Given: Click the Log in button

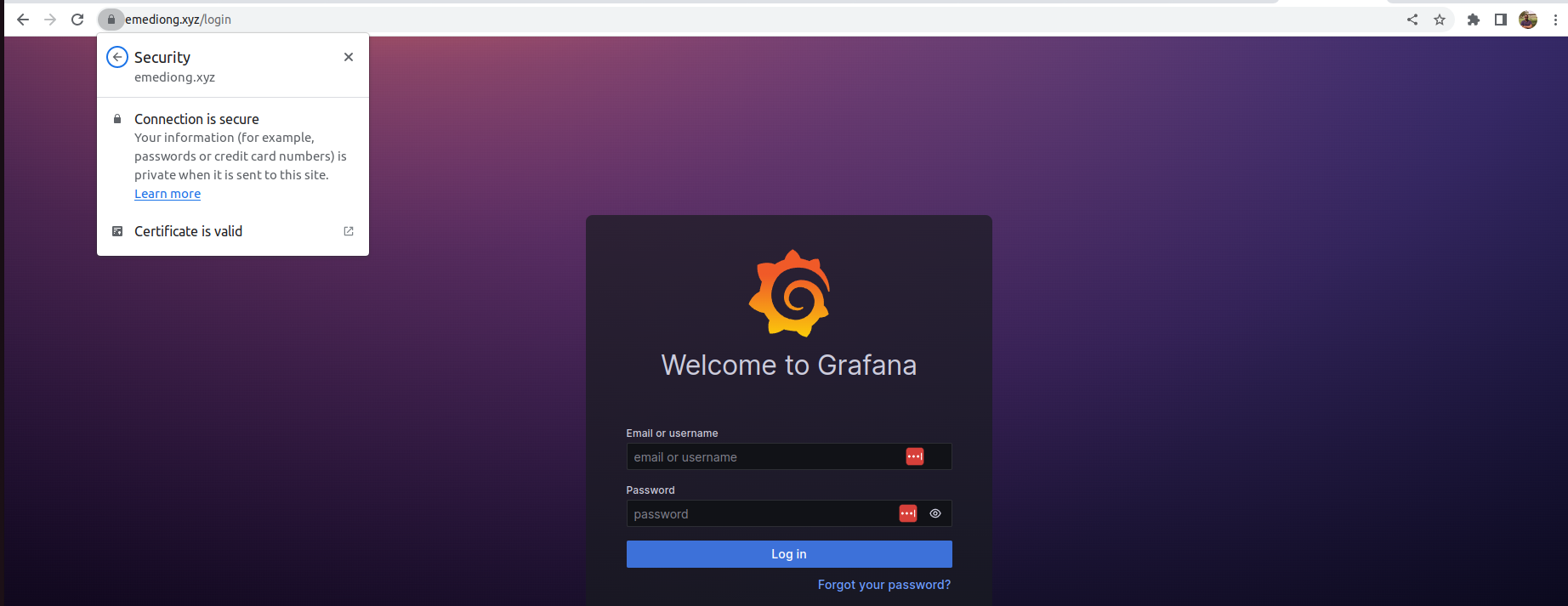Looking at the screenshot, I should (x=789, y=554).
